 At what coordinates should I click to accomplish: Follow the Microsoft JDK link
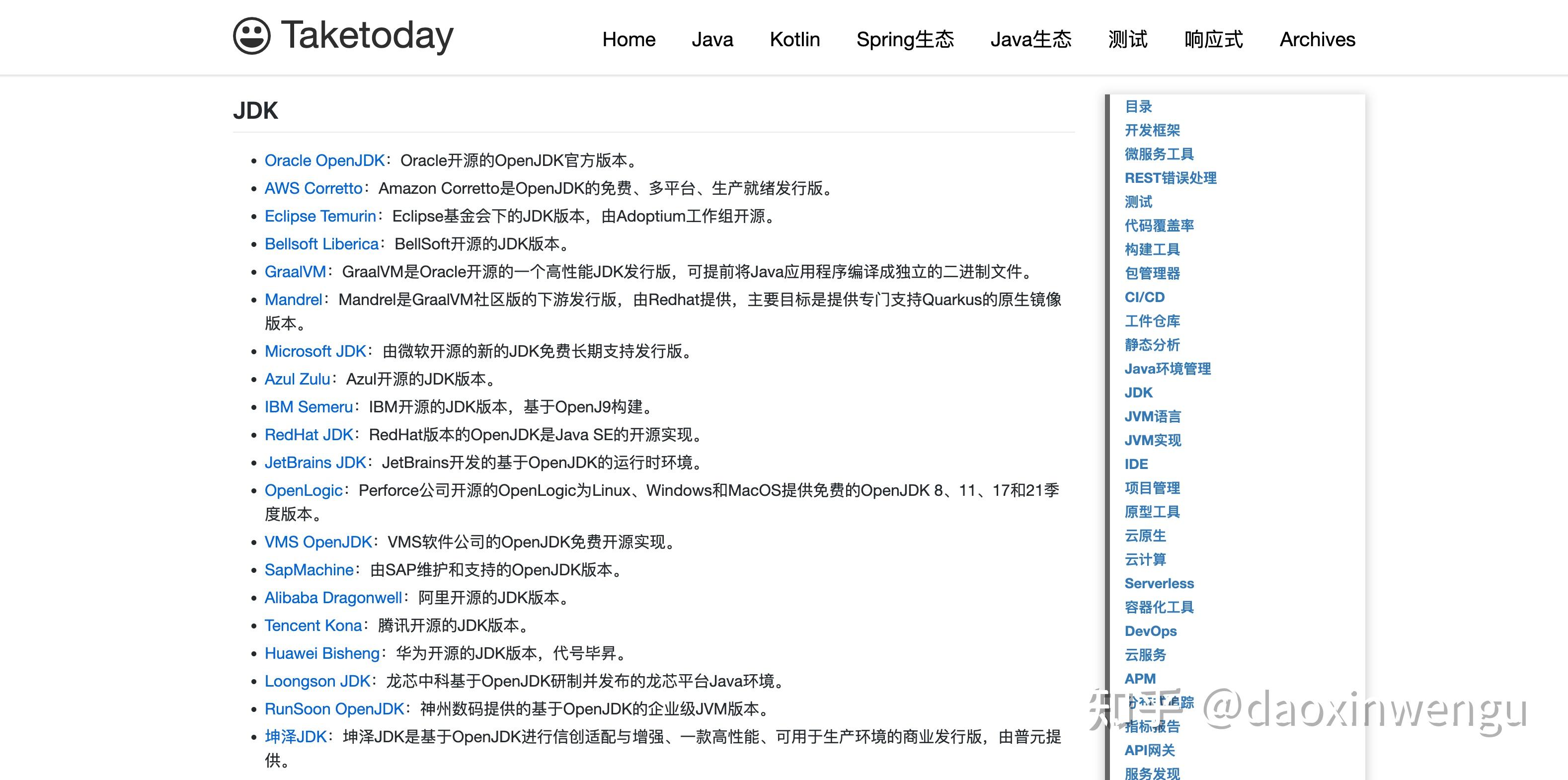pyautogui.click(x=314, y=351)
